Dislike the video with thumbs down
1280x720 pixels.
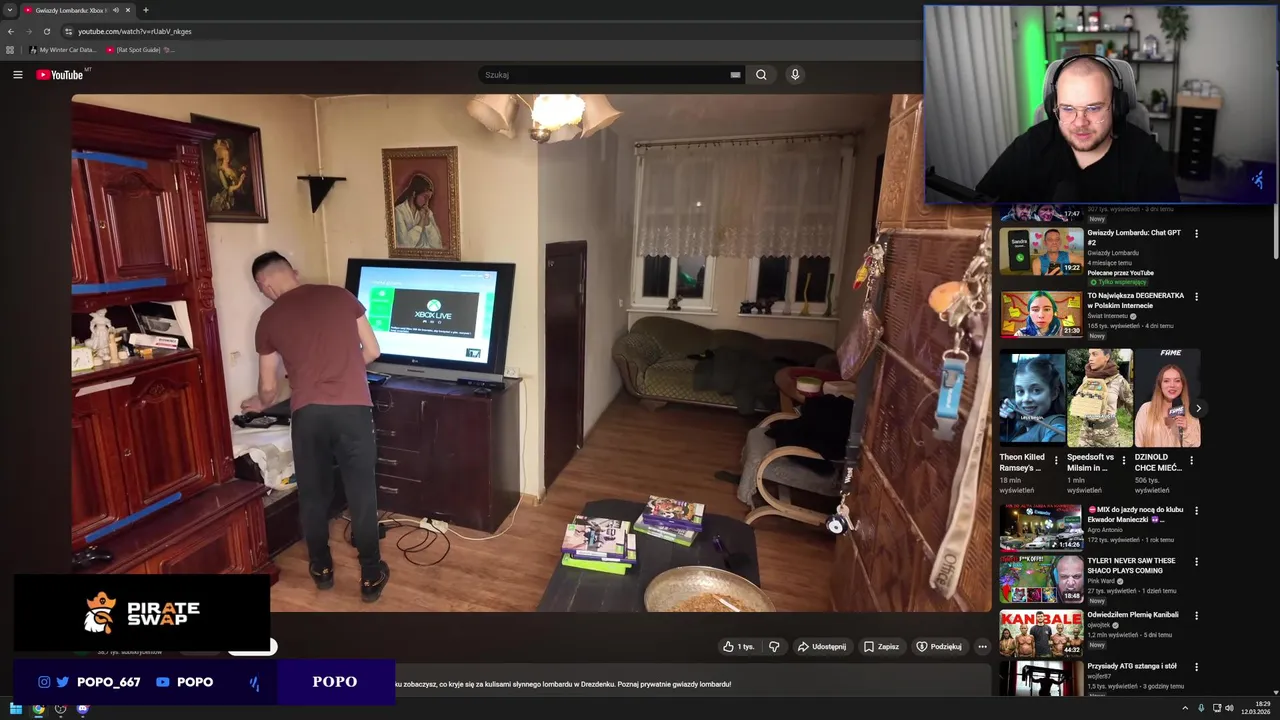pyautogui.click(x=774, y=647)
